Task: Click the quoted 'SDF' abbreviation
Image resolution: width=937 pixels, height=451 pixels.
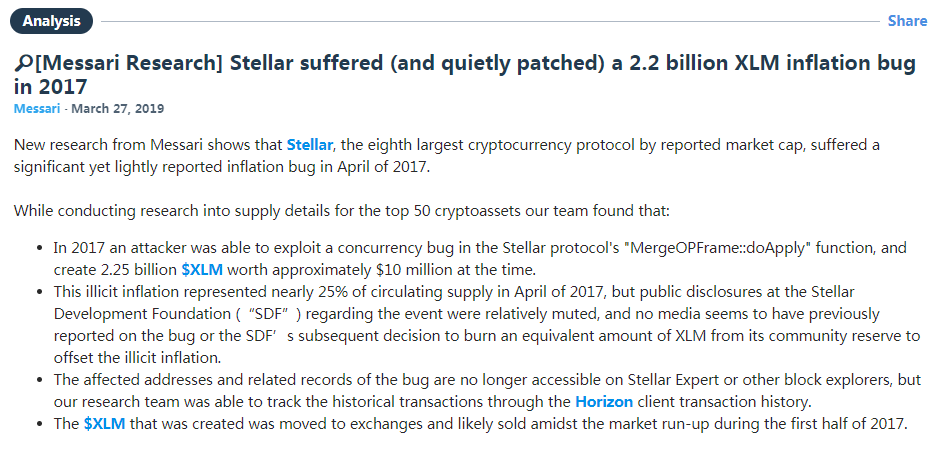Action: [274, 314]
